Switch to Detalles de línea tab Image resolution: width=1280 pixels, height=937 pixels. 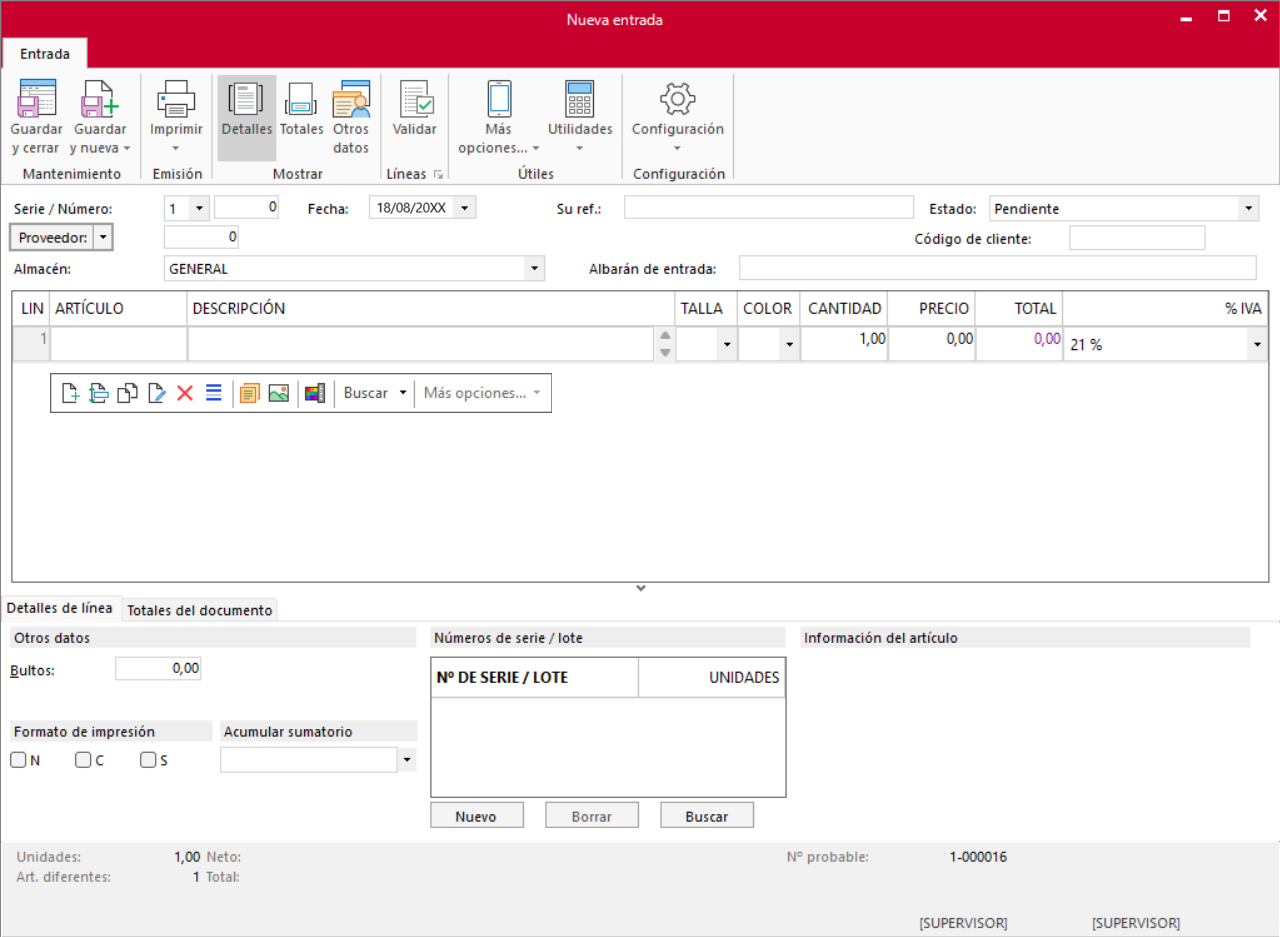(x=60, y=608)
